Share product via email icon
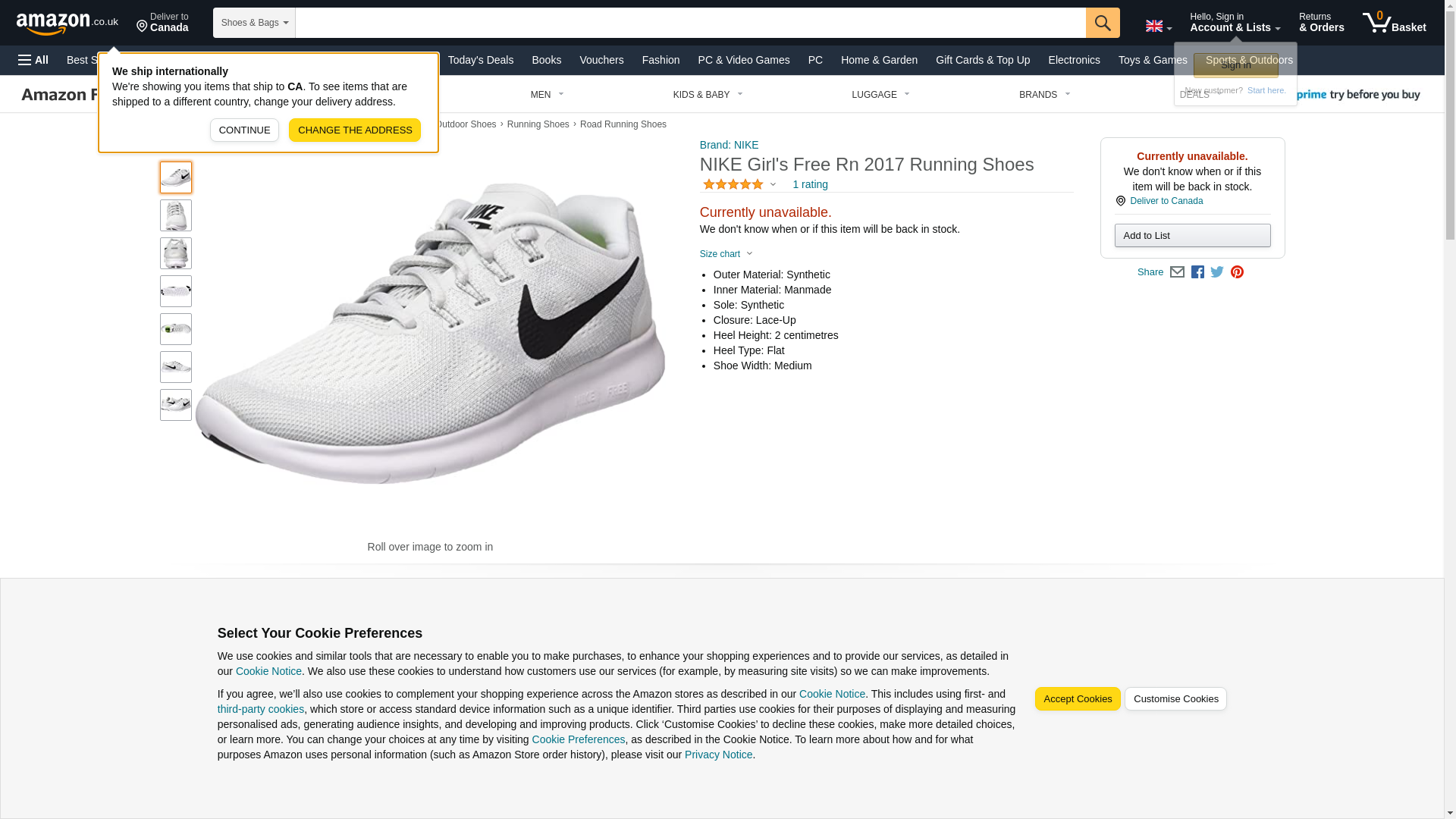The height and width of the screenshot is (819, 1456). (1176, 272)
